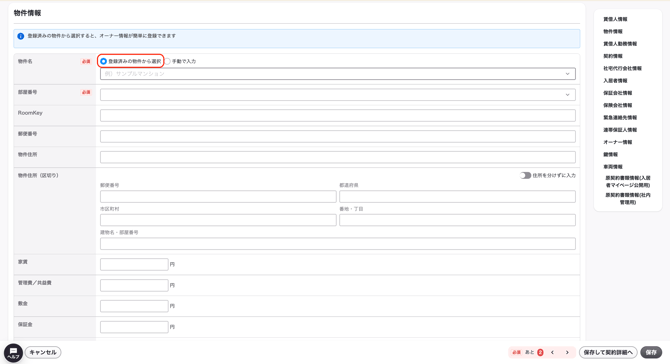Focus the 家賃 amount field
670x364 pixels.
pos(134,264)
